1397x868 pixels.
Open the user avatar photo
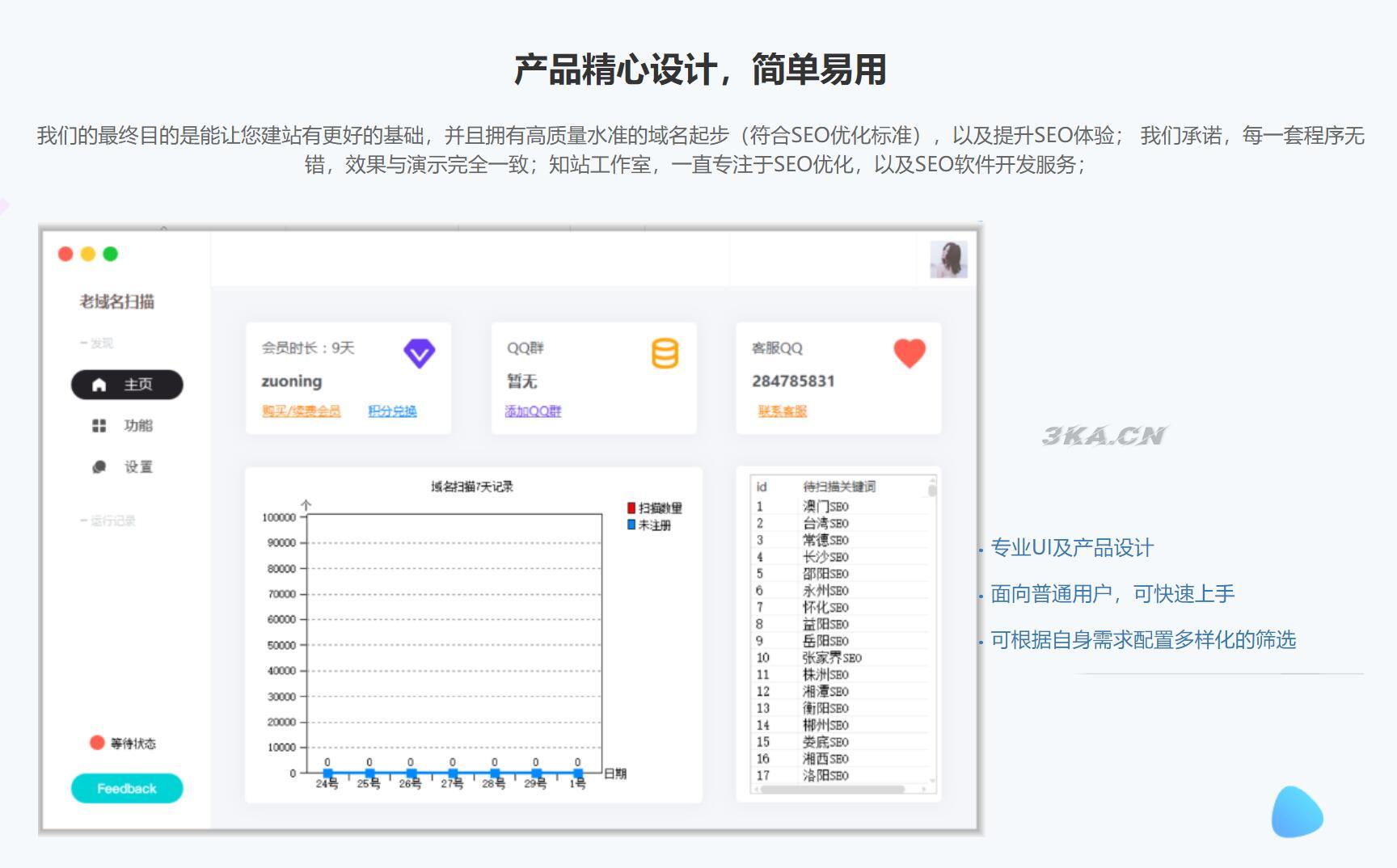tap(948, 259)
